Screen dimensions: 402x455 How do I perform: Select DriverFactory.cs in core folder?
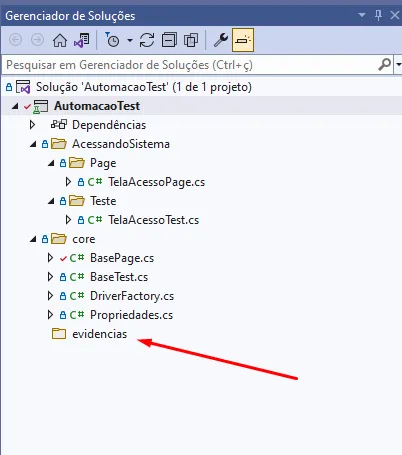(132, 296)
